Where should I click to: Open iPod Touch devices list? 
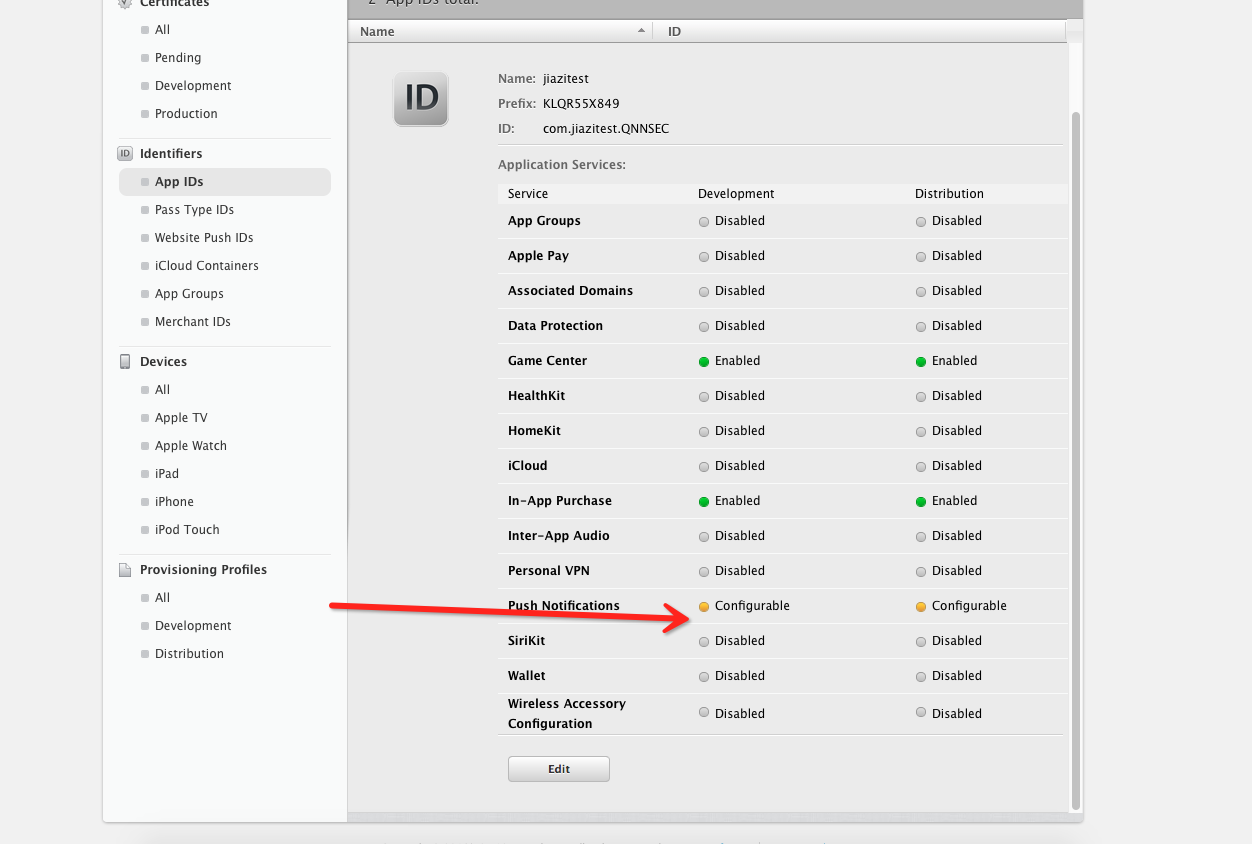click(x=187, y=530)
